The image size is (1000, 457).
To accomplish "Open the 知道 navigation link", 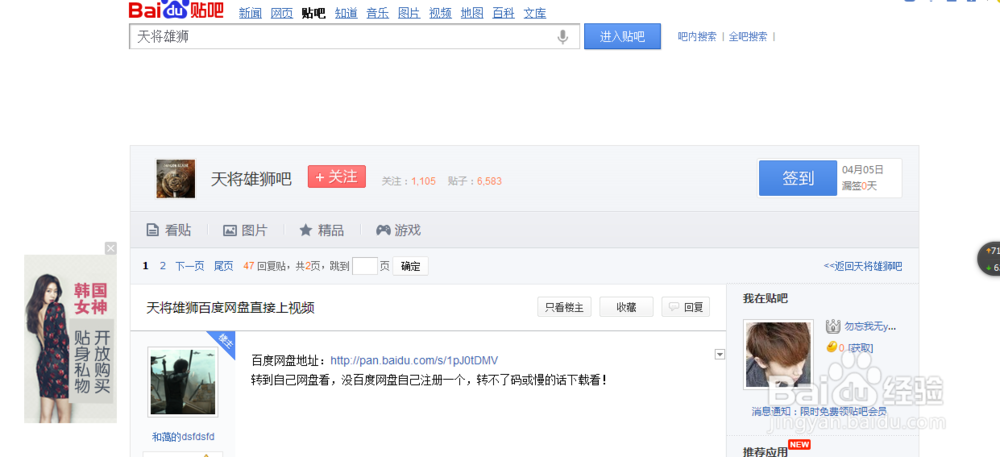I will point(346,13).
